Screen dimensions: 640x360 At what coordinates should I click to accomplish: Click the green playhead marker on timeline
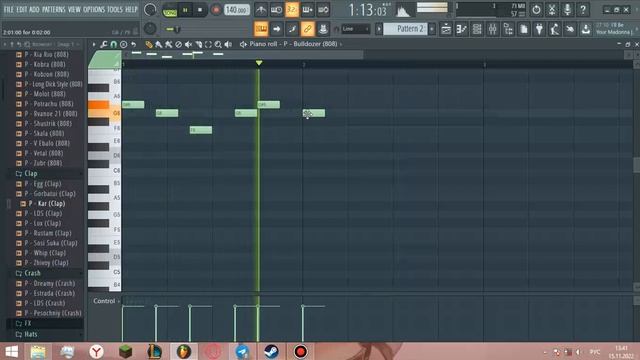click(x=259, y=63)
